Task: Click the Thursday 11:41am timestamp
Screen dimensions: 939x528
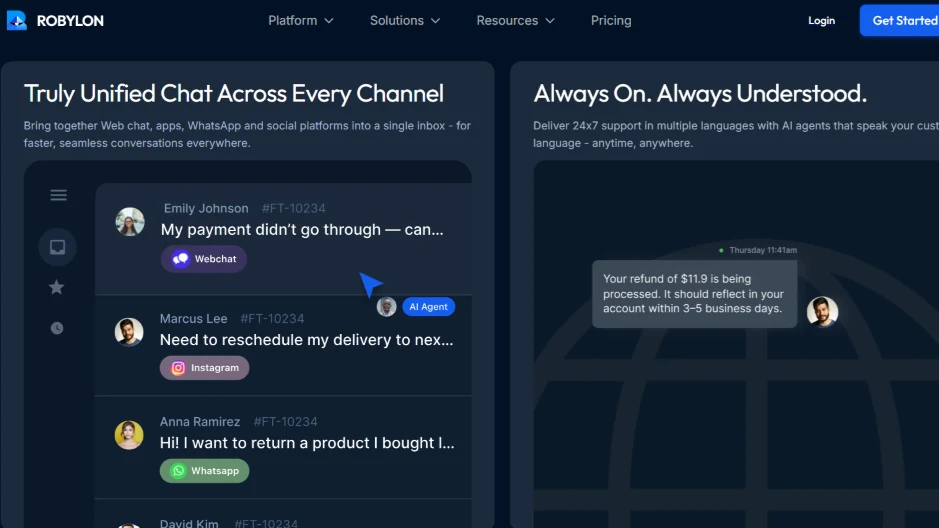Action: click(x=763, y=250)
